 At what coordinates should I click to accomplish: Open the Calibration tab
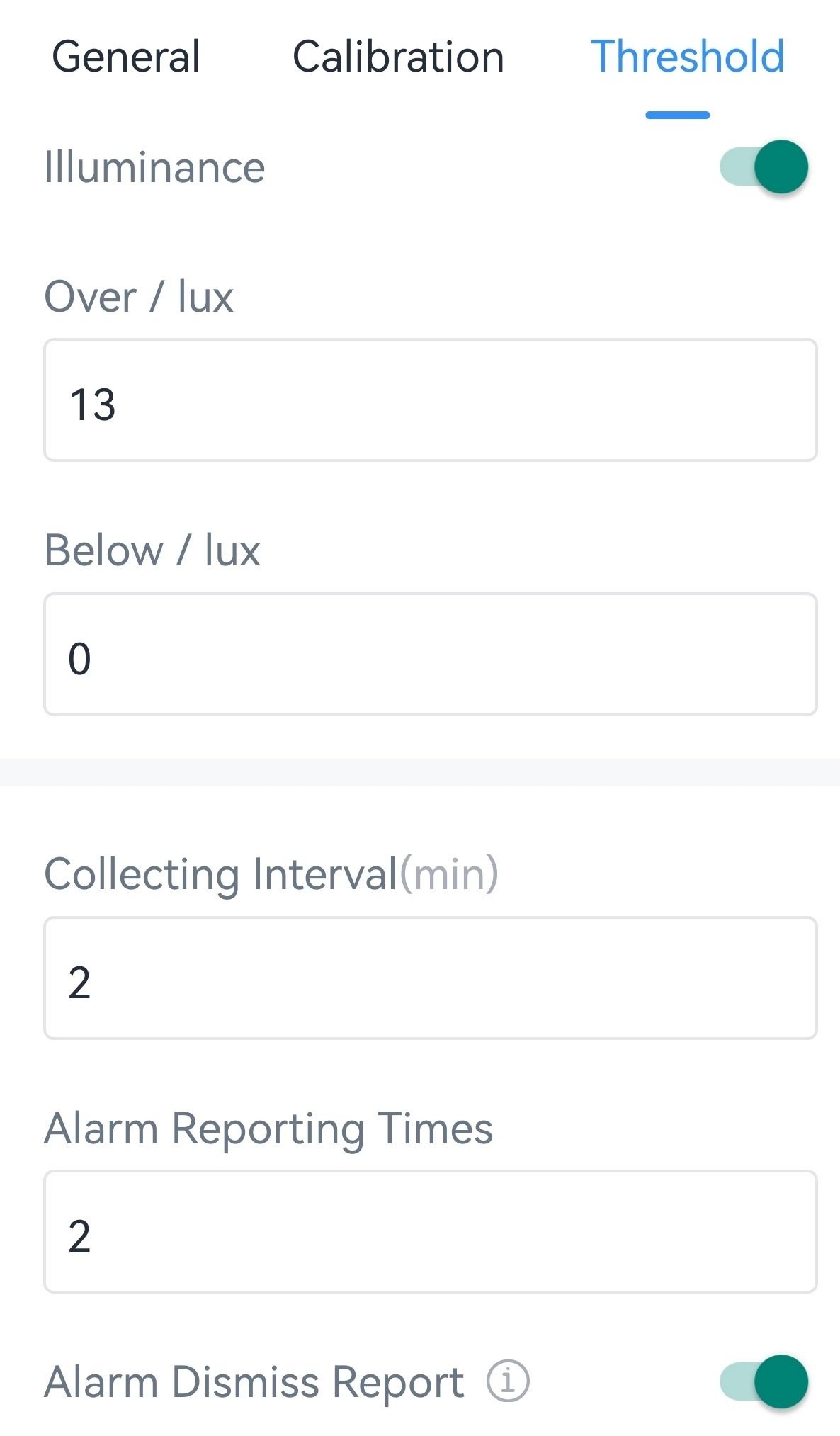point(398,57)
